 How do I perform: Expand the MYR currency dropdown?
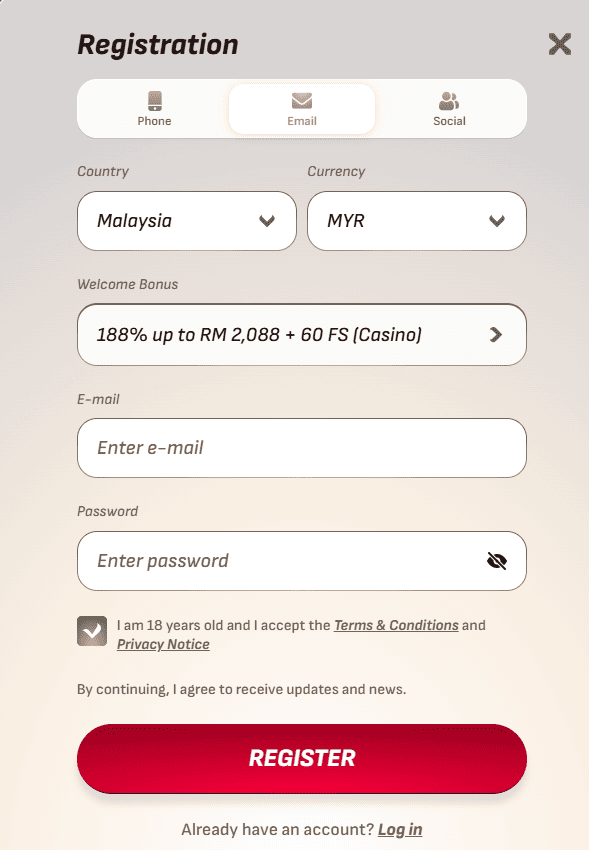(417, 221)
